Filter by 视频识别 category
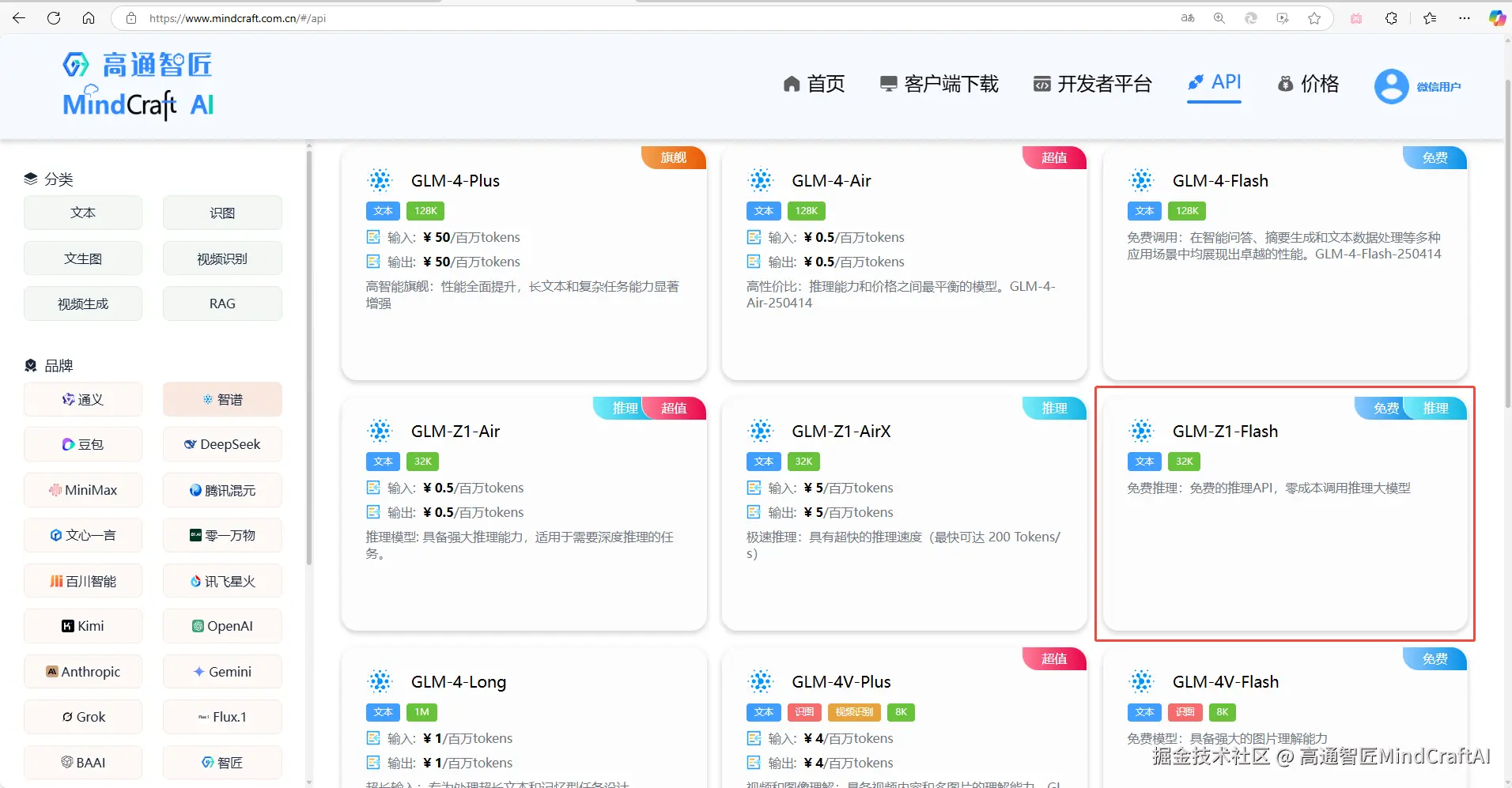This screenshot has width=1512, height=788. point(222,258)
